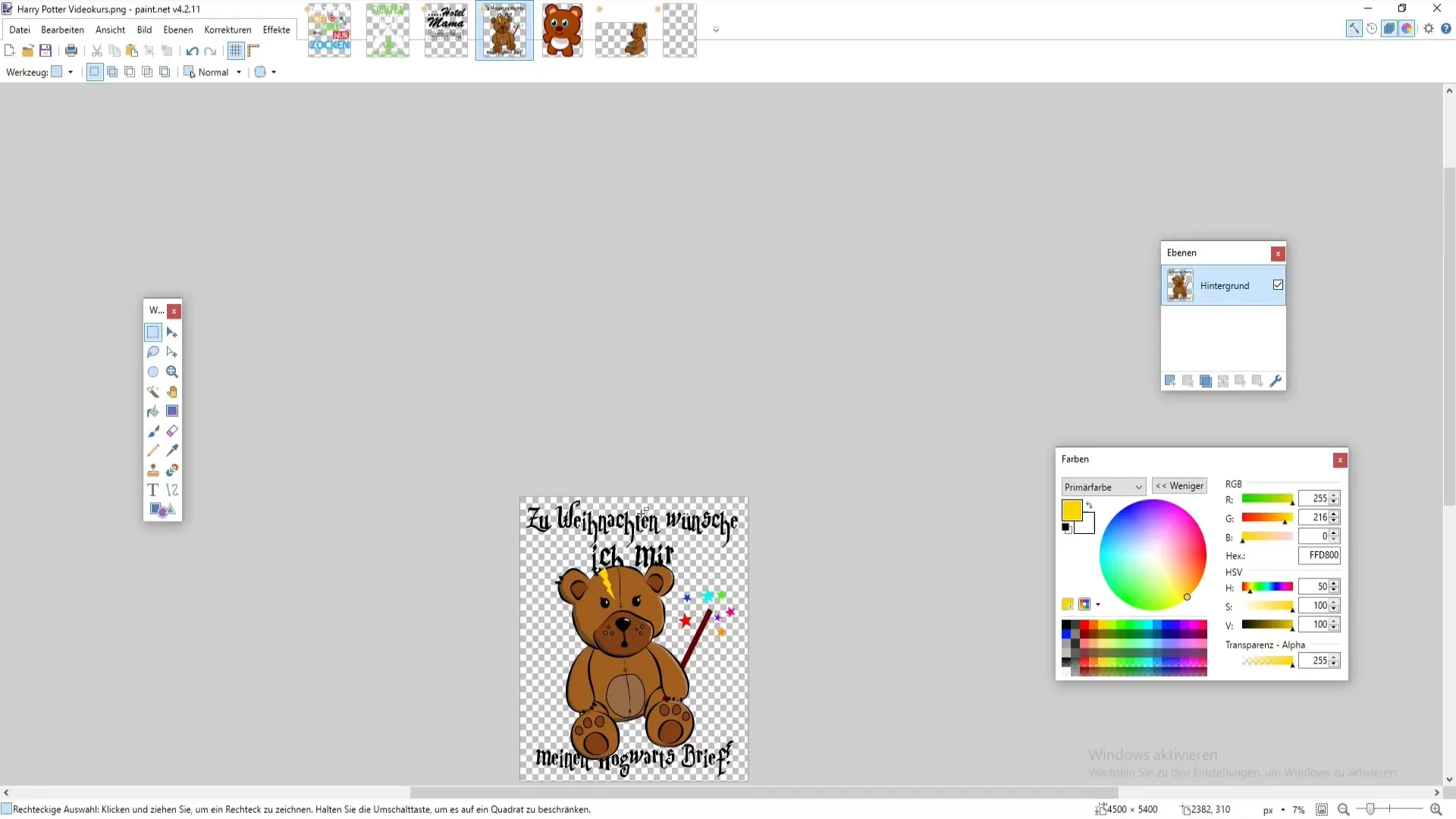Screen dimensions: 1456x819
Task: Click the Open file folder icon
Action: pos(27,51)
